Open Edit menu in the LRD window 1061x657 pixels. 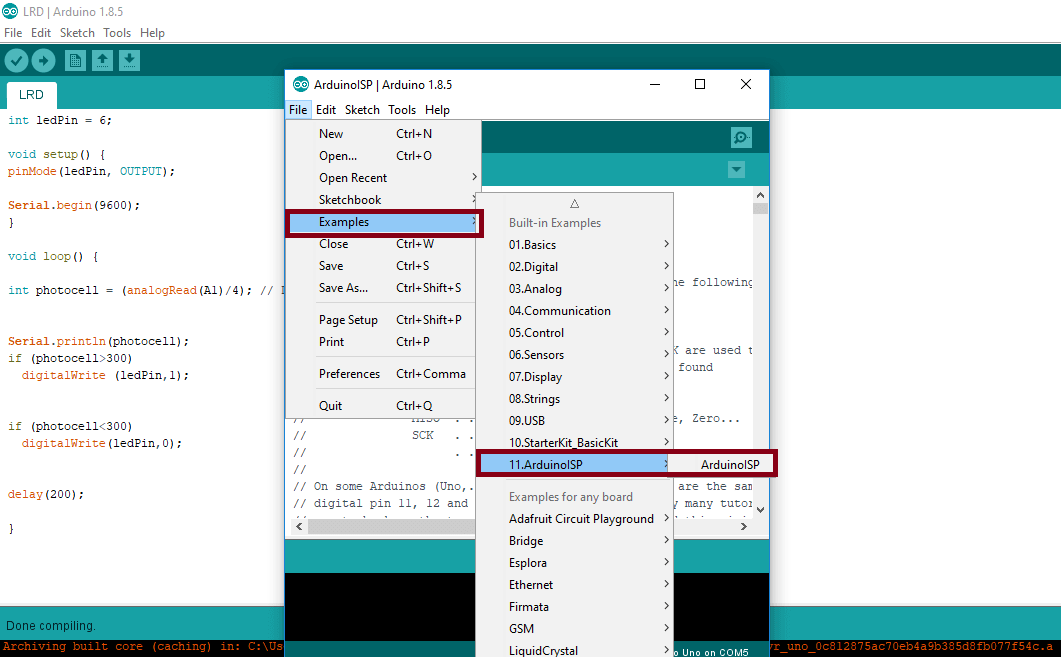point(41,32)
